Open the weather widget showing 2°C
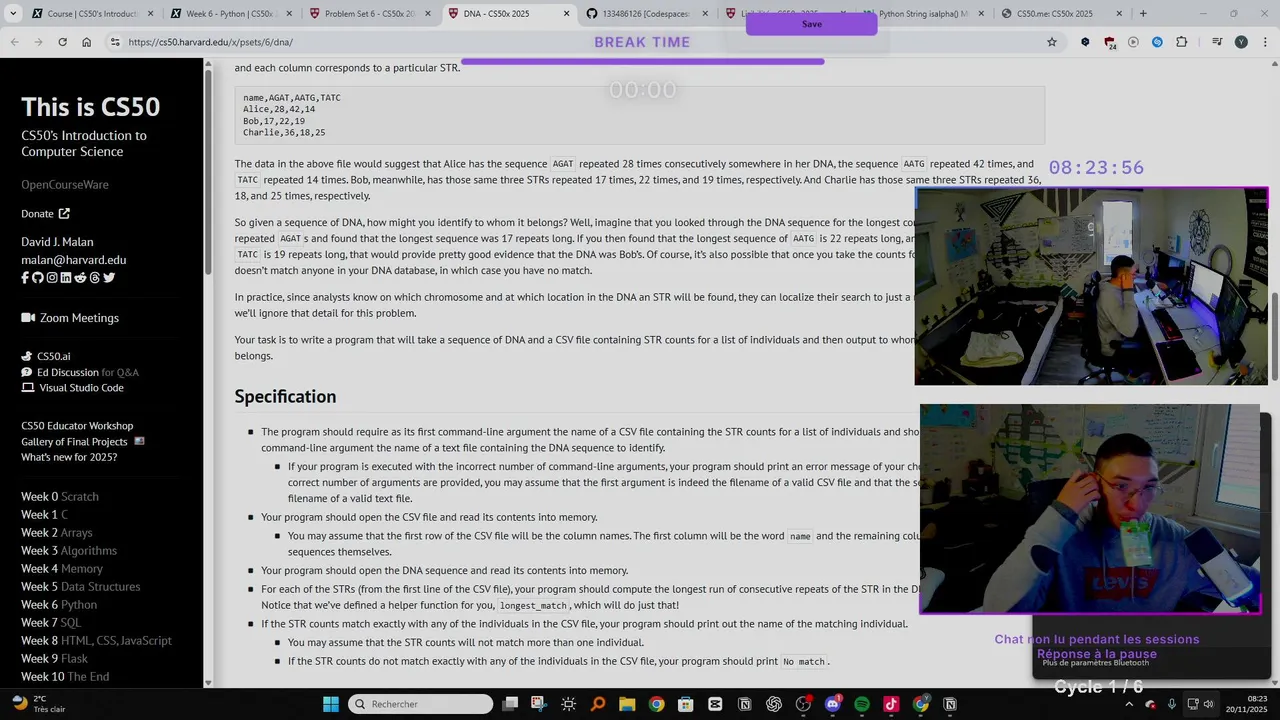This screenshot has width=1280, height=720. tap(38, 703)
